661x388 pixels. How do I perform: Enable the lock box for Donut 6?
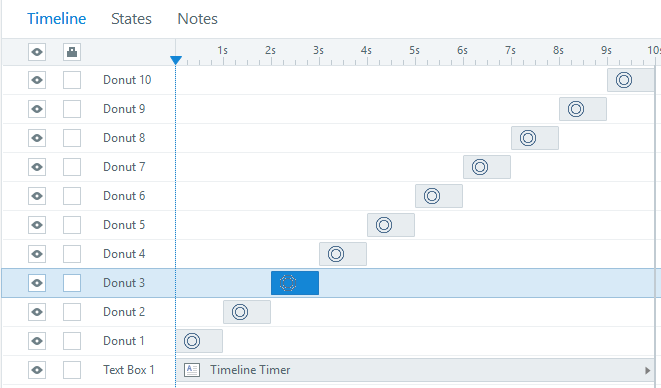click(x=72, y=196)
